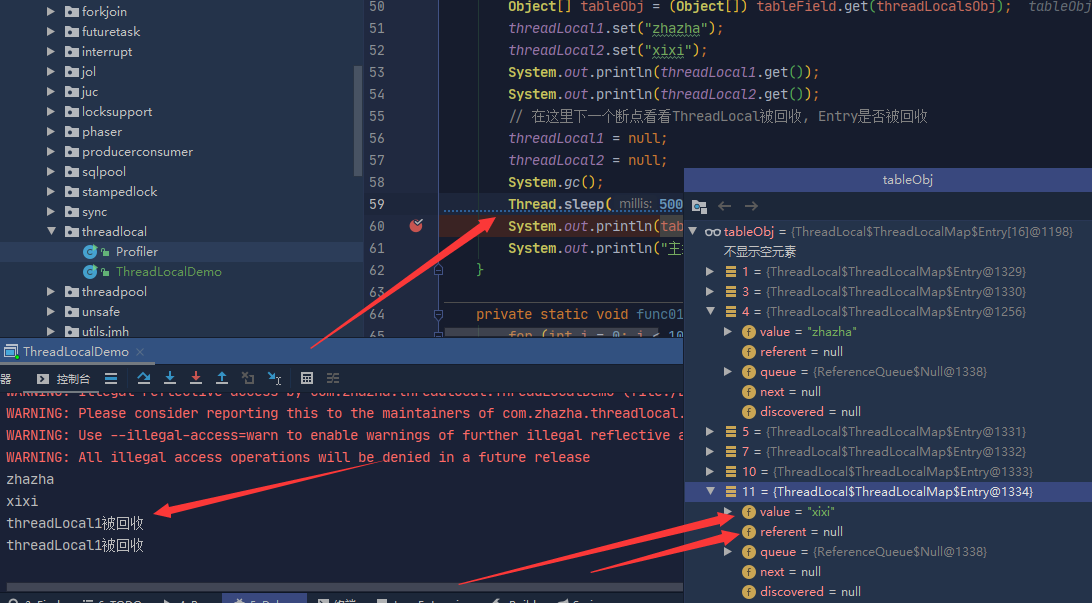Click the field icon beside referent under entry 4
Screen dimensions: 1092x603
coord(749,352)
